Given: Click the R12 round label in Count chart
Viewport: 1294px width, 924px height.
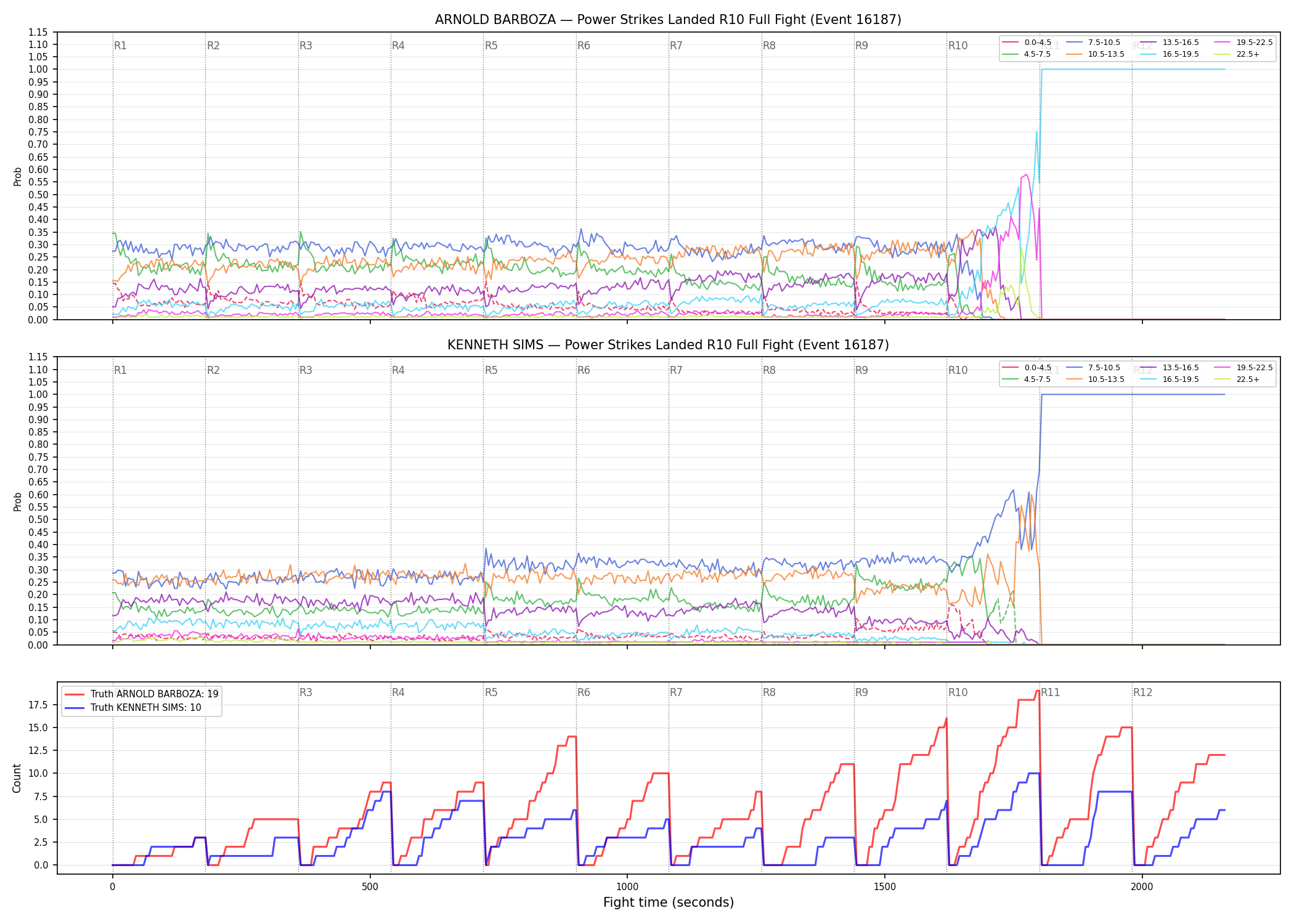Looking at the screenshot, I should (1142, 692).
